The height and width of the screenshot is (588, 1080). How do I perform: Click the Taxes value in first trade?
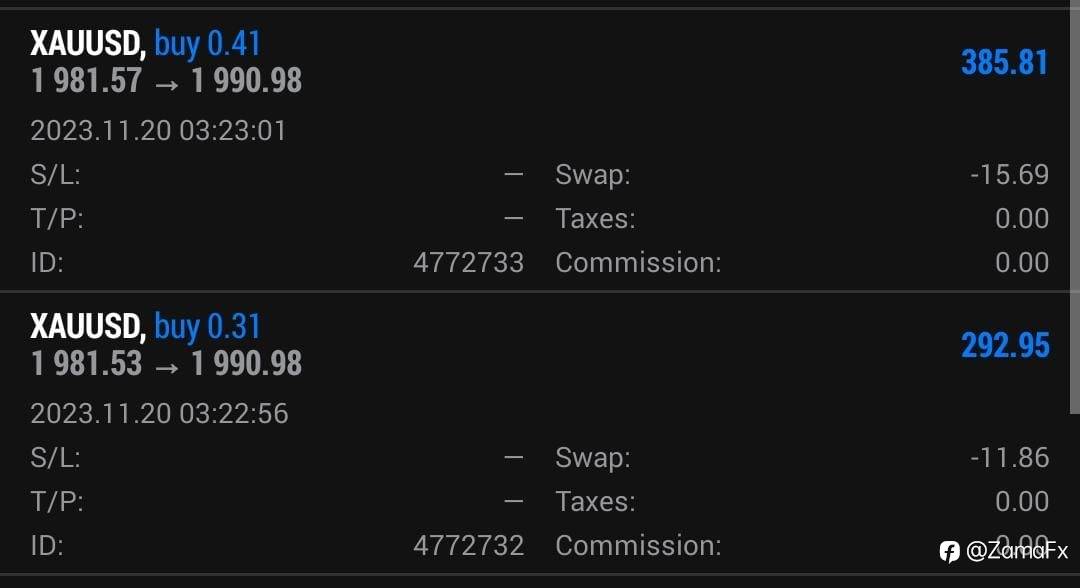point(1022,219)
